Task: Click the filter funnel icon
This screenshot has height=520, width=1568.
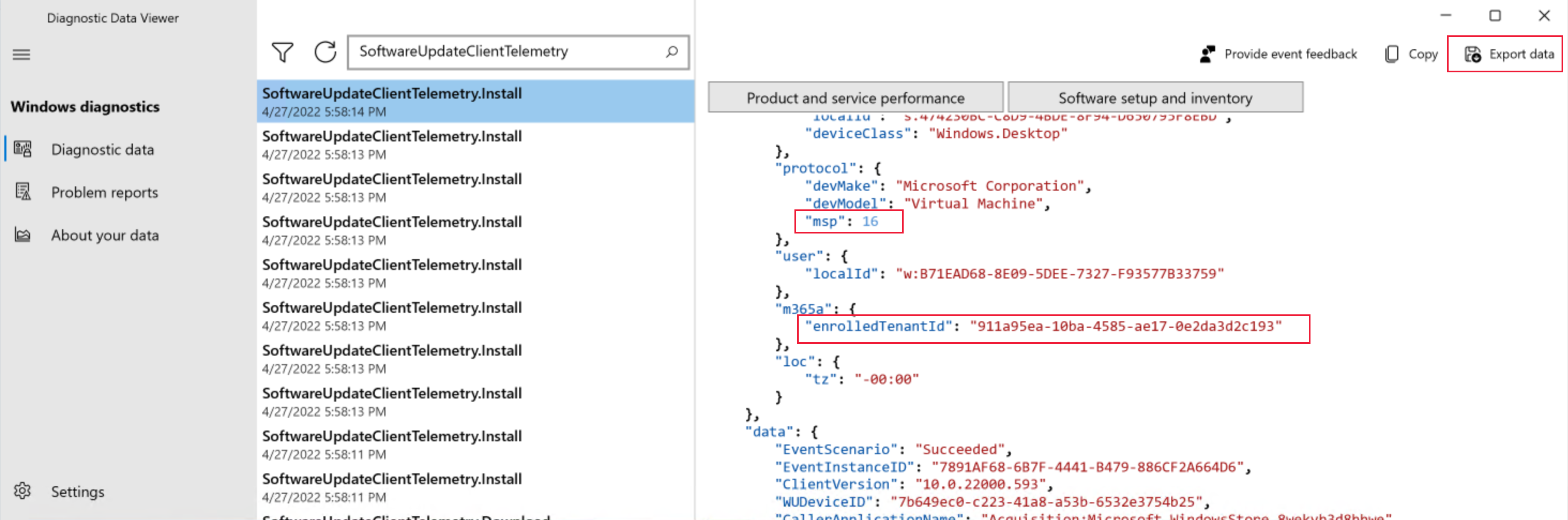Action: pos(283,52)
